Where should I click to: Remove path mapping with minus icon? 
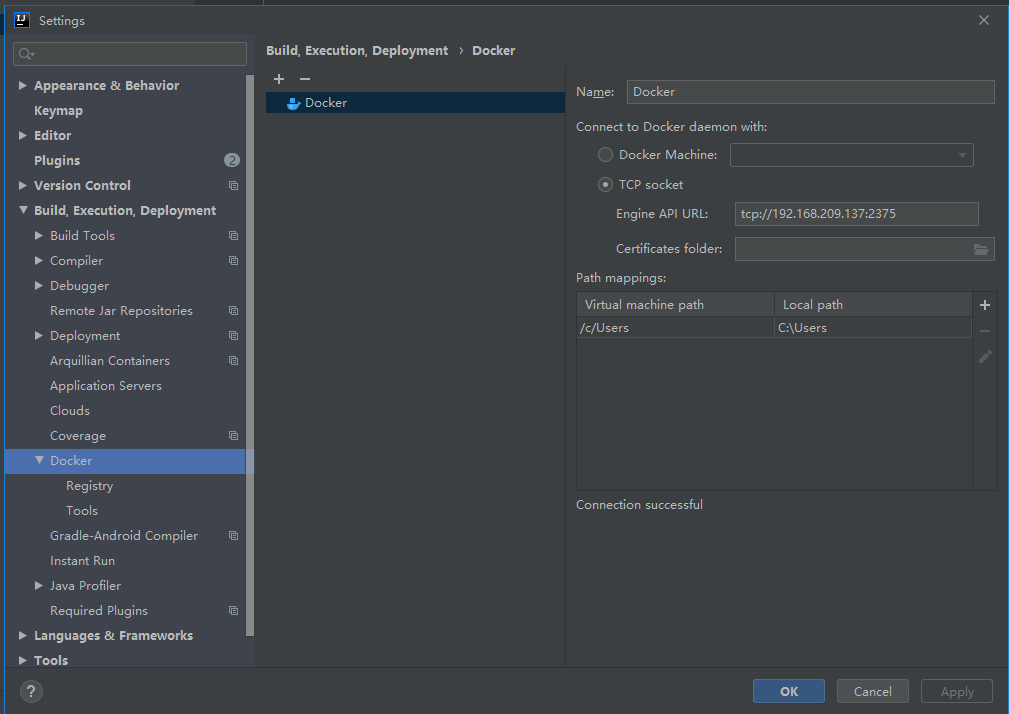[985, 331]
